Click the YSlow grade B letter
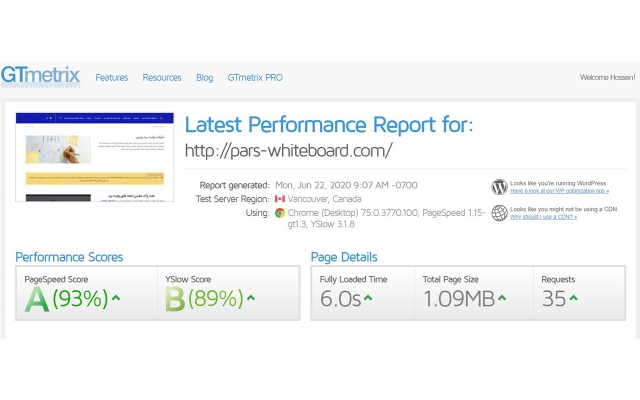This screenshot has height=400, width=640. click(x=175, y=299)
